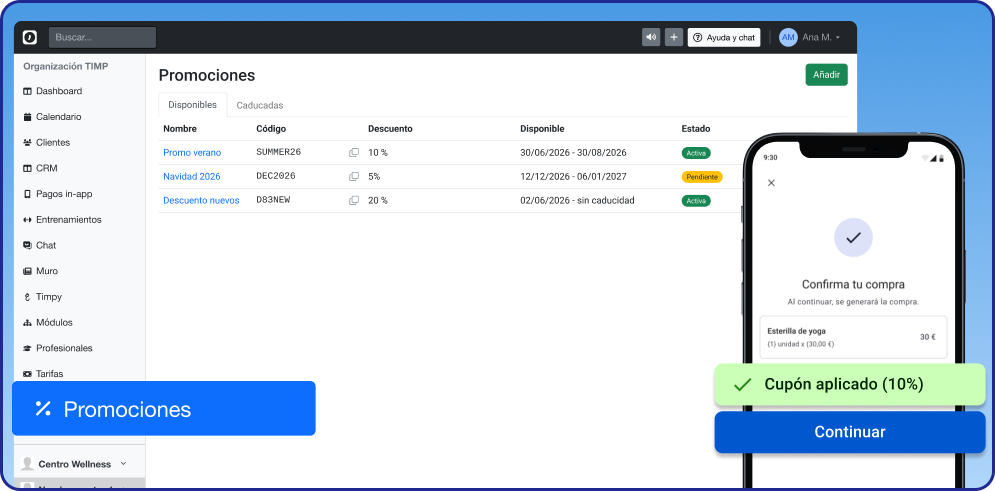
Task: Click the Módulos sidebar icon
Action: 27,322
